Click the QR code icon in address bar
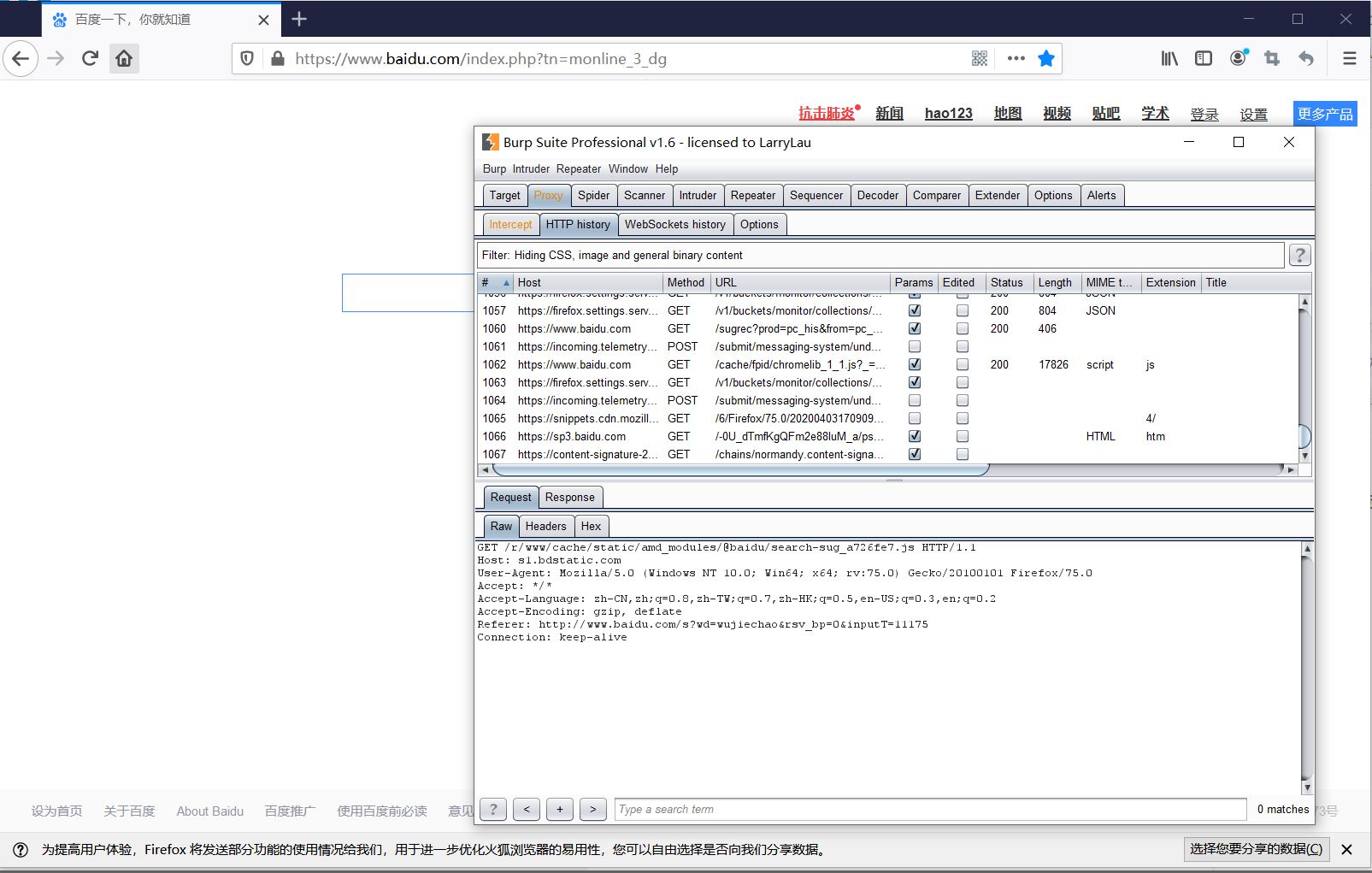 980,58
